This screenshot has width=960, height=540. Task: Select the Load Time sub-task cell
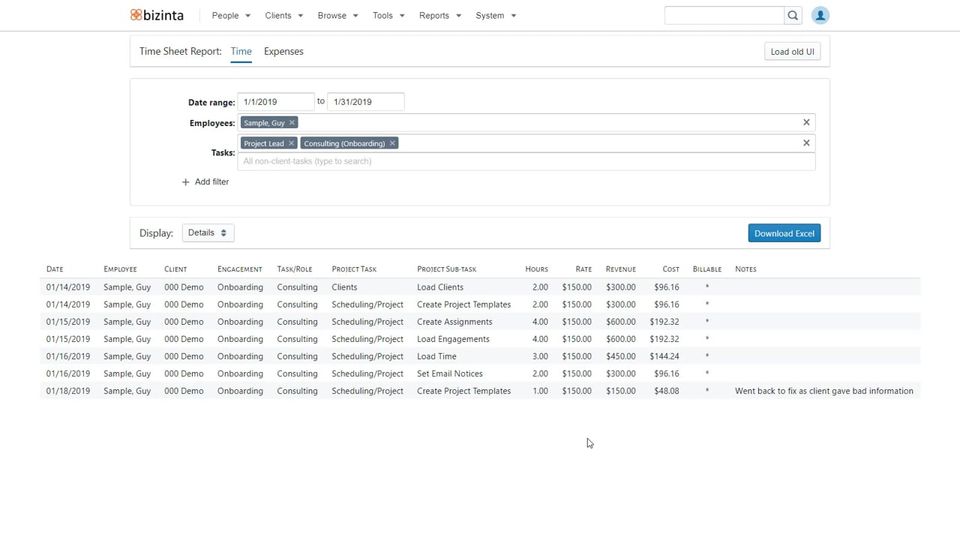point(437,356)
